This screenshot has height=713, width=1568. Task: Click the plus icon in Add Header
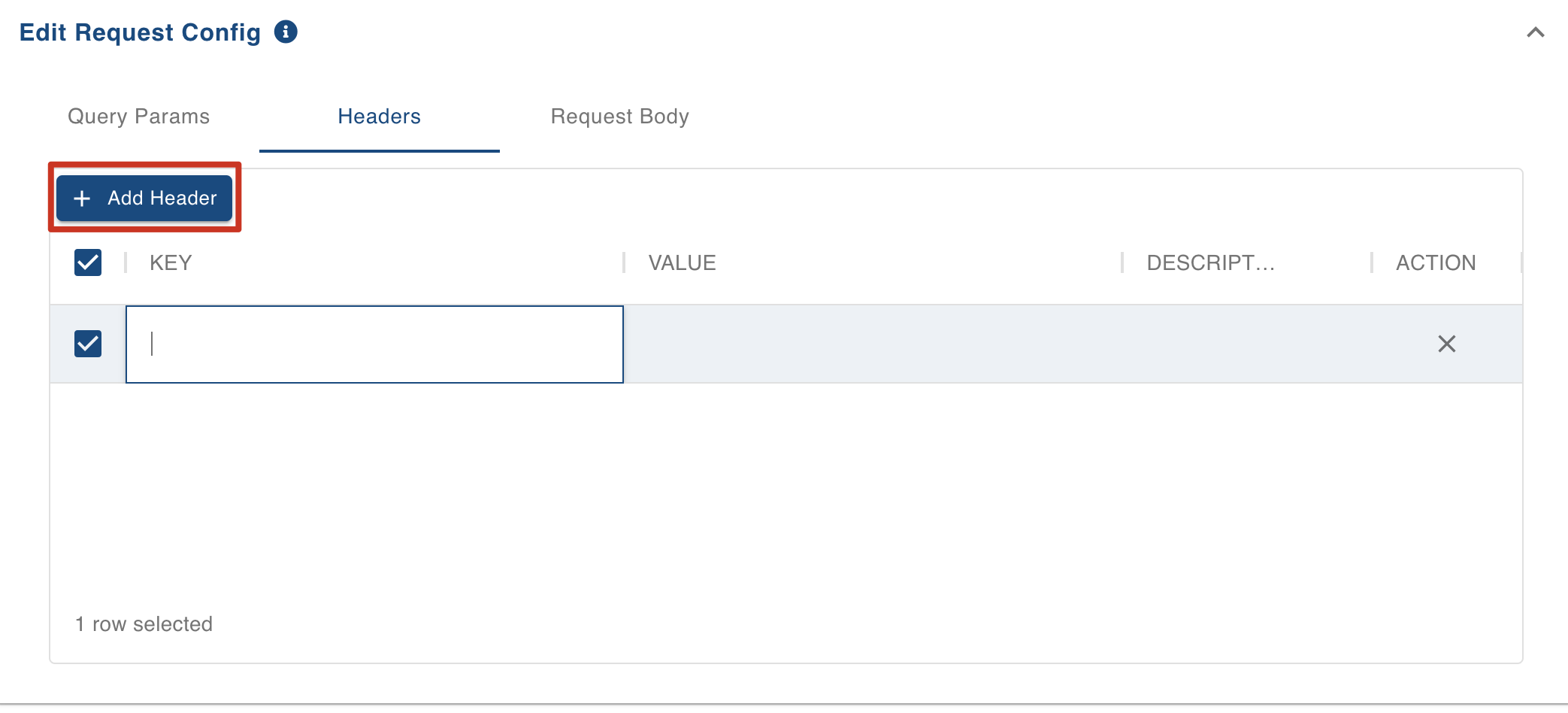(x=82, y=199)
